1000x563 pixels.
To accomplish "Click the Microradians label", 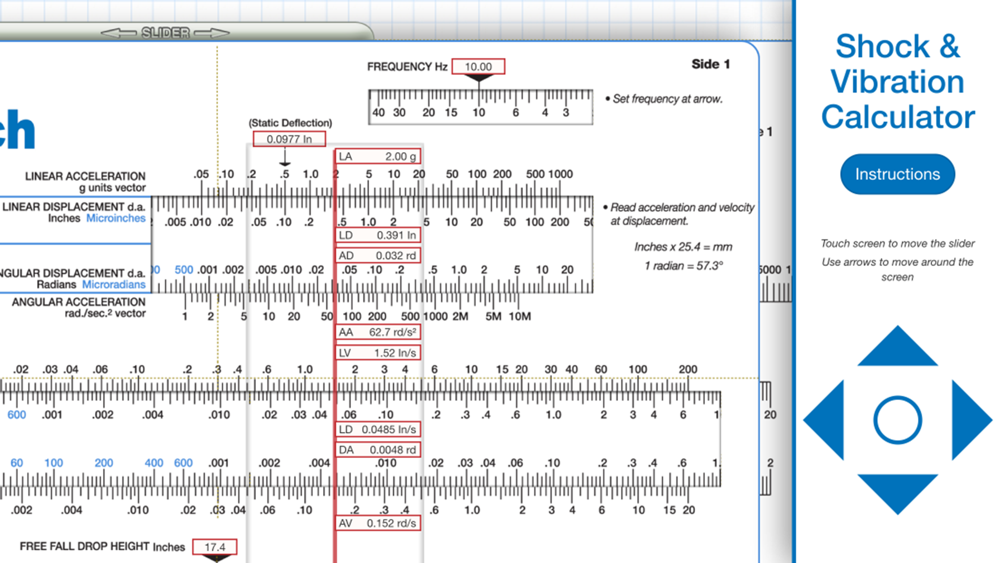I will (114, 284).
